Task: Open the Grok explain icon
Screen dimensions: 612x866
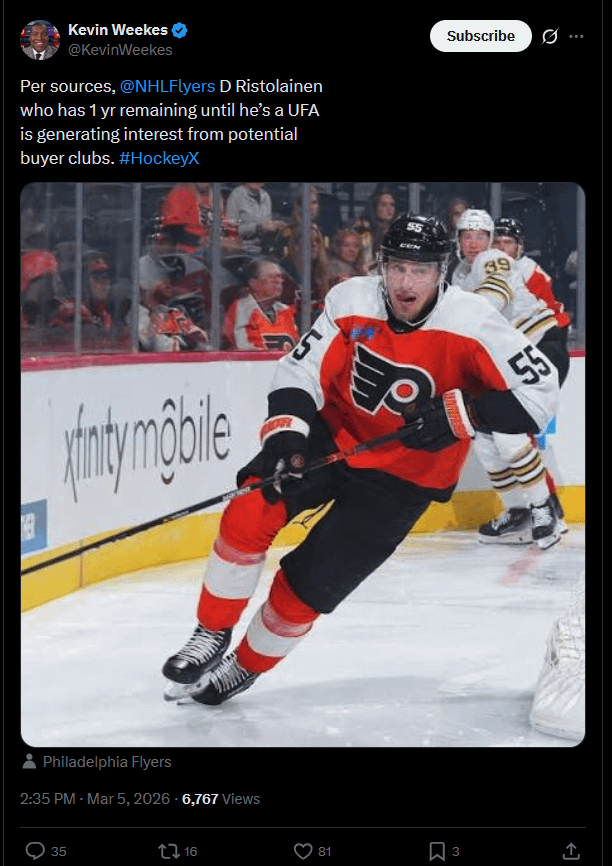Action: click(550, 36)
